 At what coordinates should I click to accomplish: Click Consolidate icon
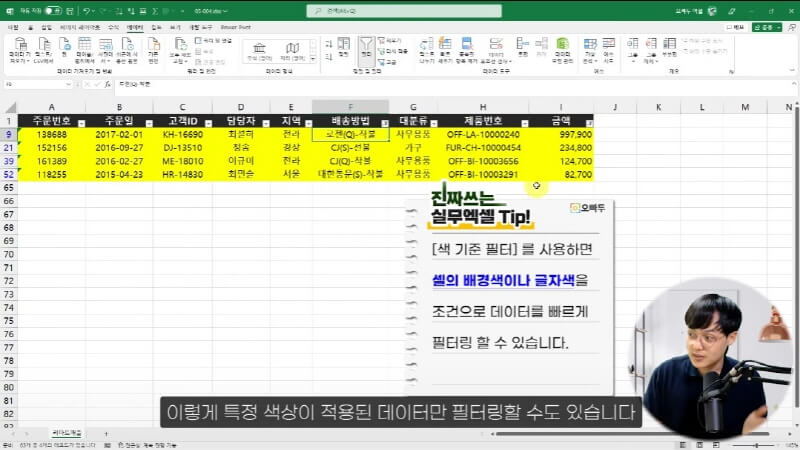[522, 47]
